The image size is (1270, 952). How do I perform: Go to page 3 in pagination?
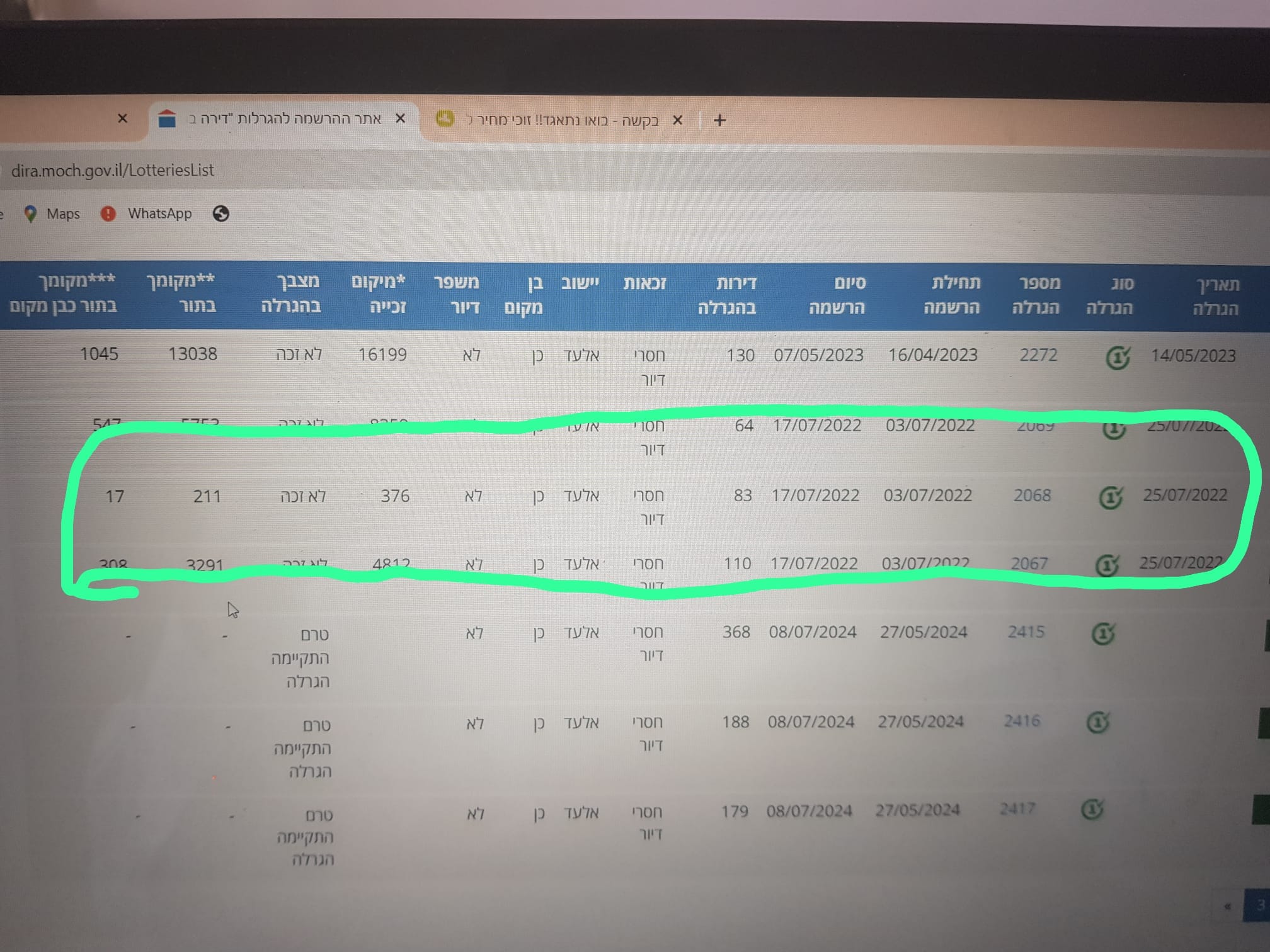[x=1259, y=905]
